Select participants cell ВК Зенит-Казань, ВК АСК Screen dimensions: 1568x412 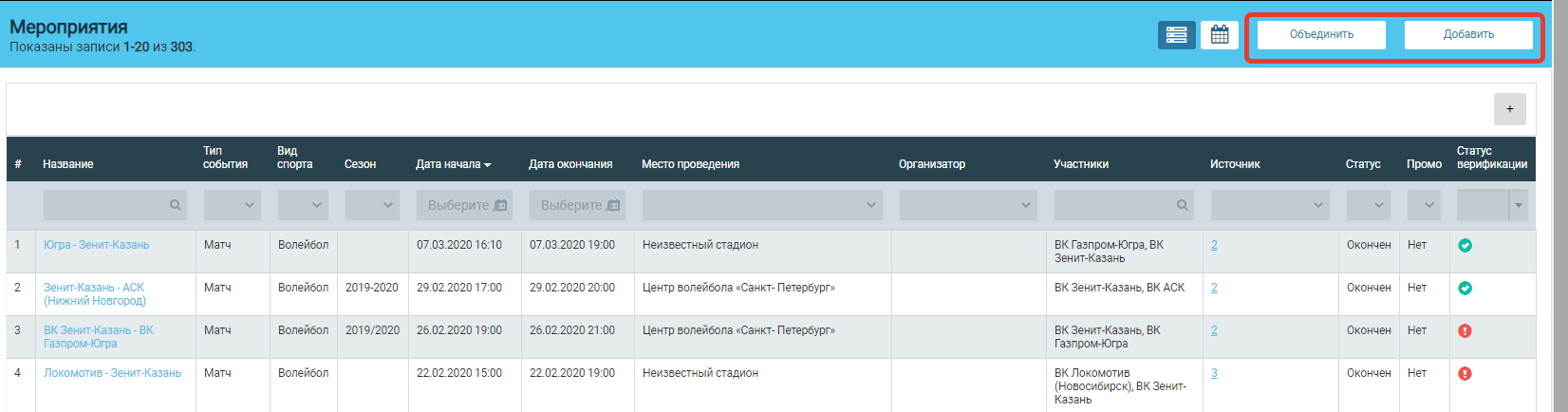click(1119, 288)
